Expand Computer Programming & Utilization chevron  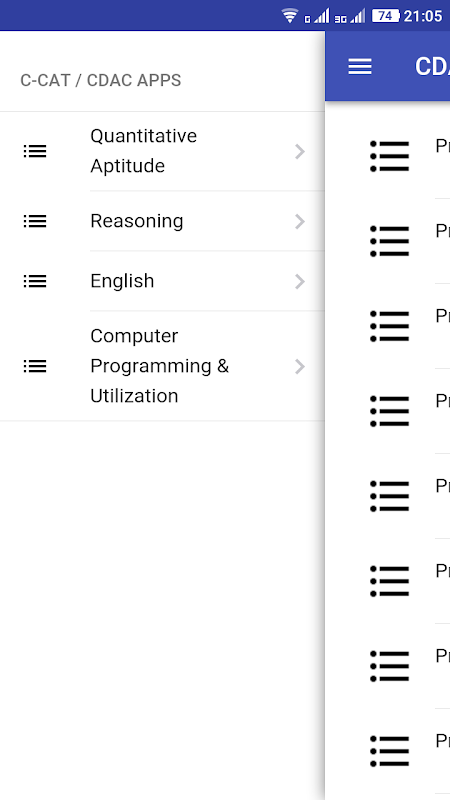click(300, 366)
